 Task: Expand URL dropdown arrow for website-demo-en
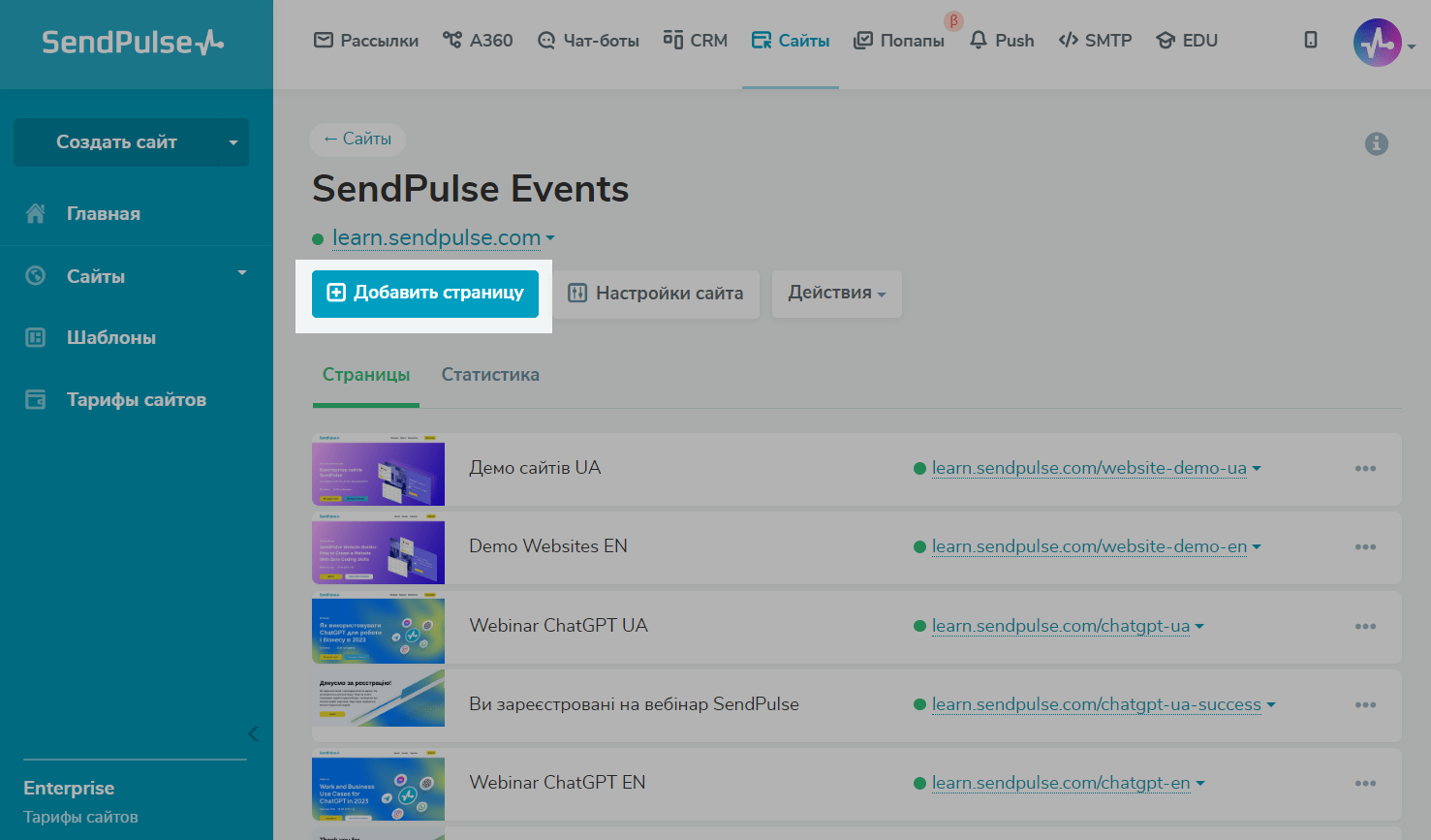pos(1257,547)
